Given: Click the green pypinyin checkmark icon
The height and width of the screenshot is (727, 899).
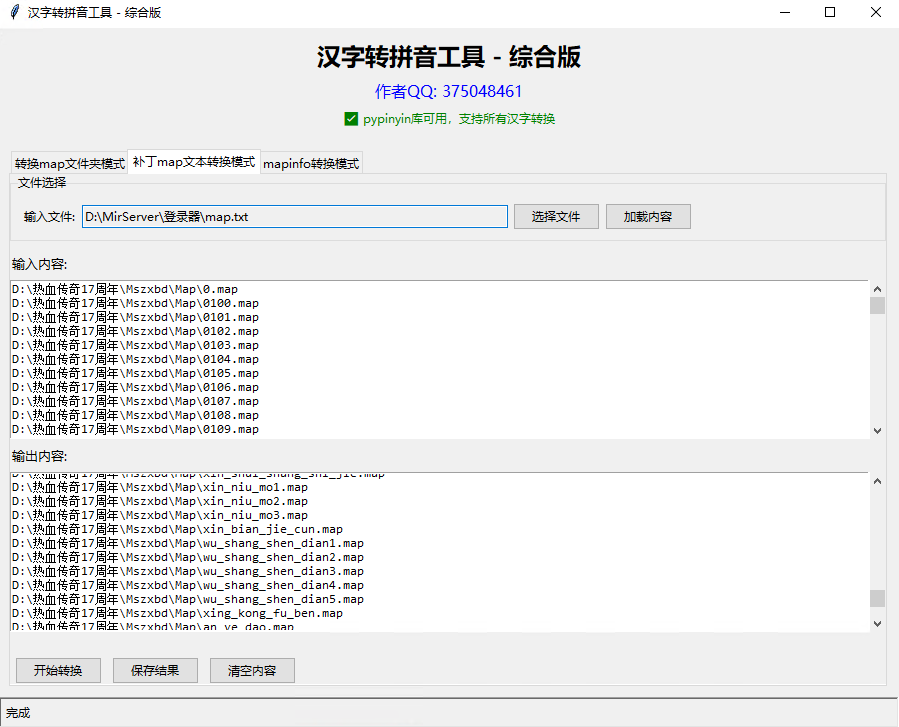Looking at the screenshot, I should [x=351, y=119].
